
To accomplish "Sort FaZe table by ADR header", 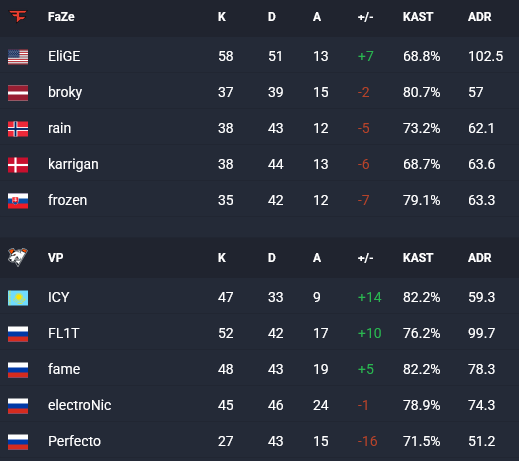I will click(479, 17).
